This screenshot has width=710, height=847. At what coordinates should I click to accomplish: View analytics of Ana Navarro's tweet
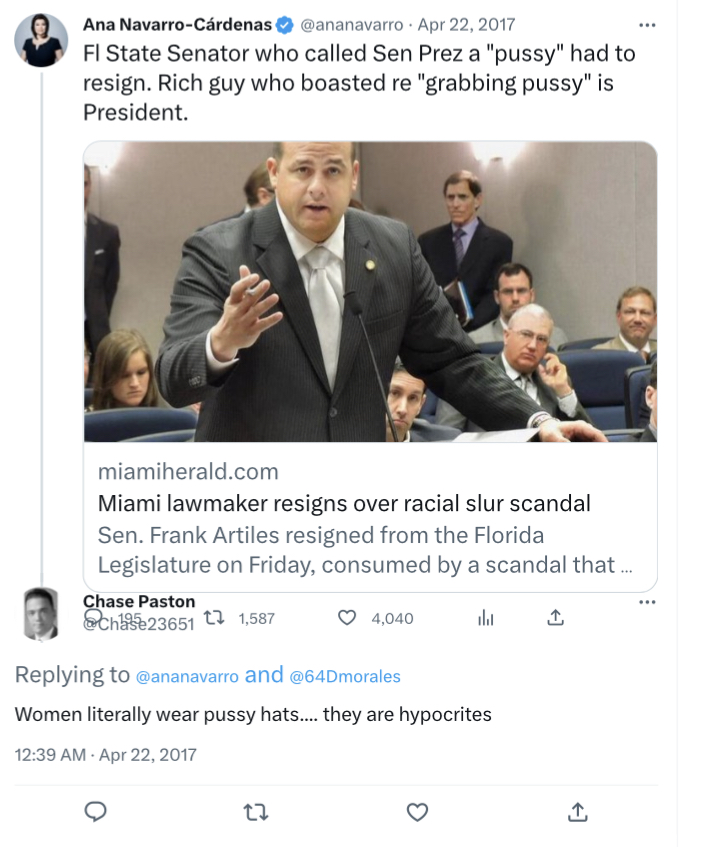click(x=486, y=619)
